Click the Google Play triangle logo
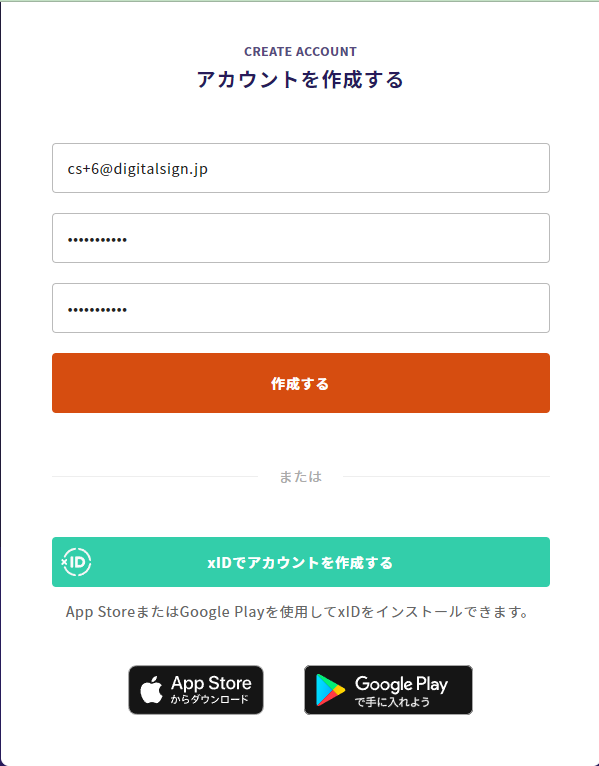 pos(330,690)
